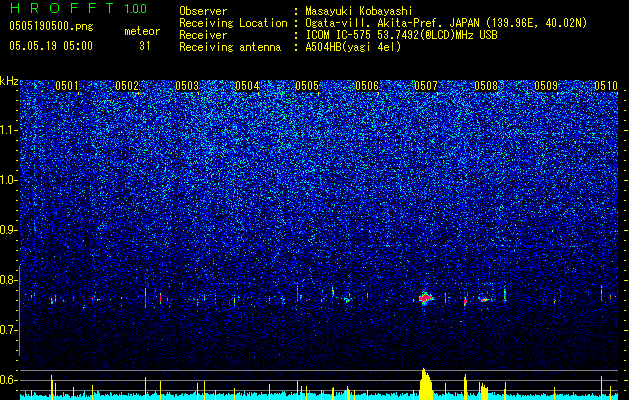The width and height of the screenshot is (629, 400).
Task: Click the observer name Masayuki Kobayashi
Action: tap(359, 11)
